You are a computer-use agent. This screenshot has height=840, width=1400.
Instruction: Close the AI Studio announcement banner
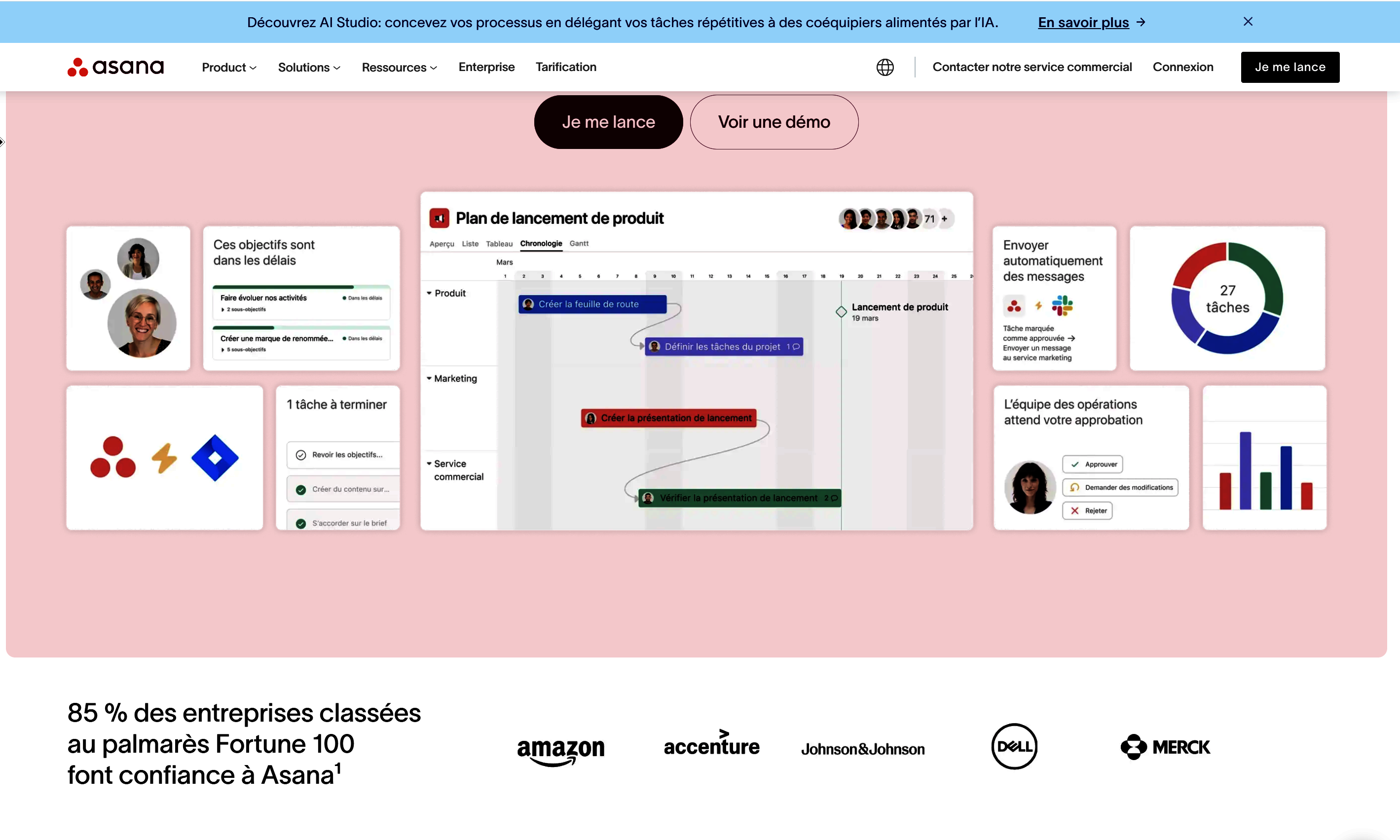[1248, 22]
